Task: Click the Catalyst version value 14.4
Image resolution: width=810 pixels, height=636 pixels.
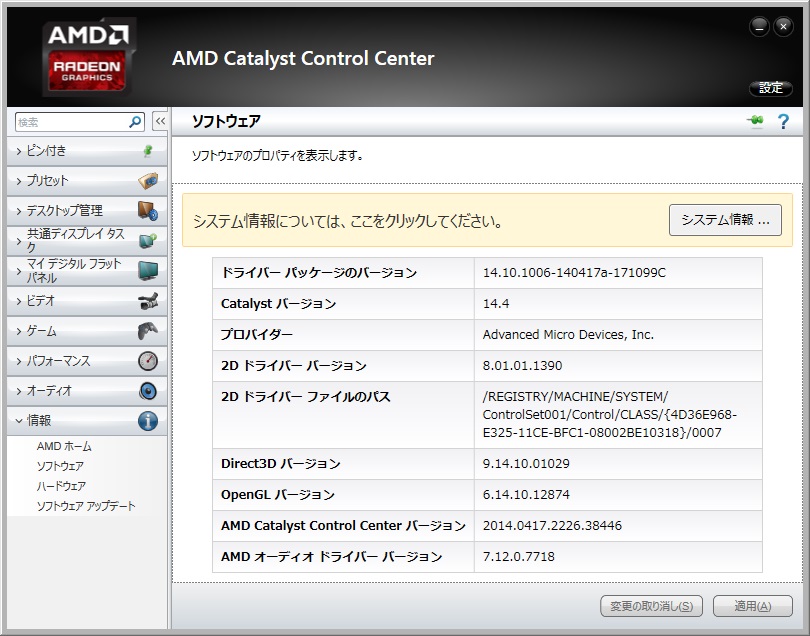Action: (x=496, y=304)
